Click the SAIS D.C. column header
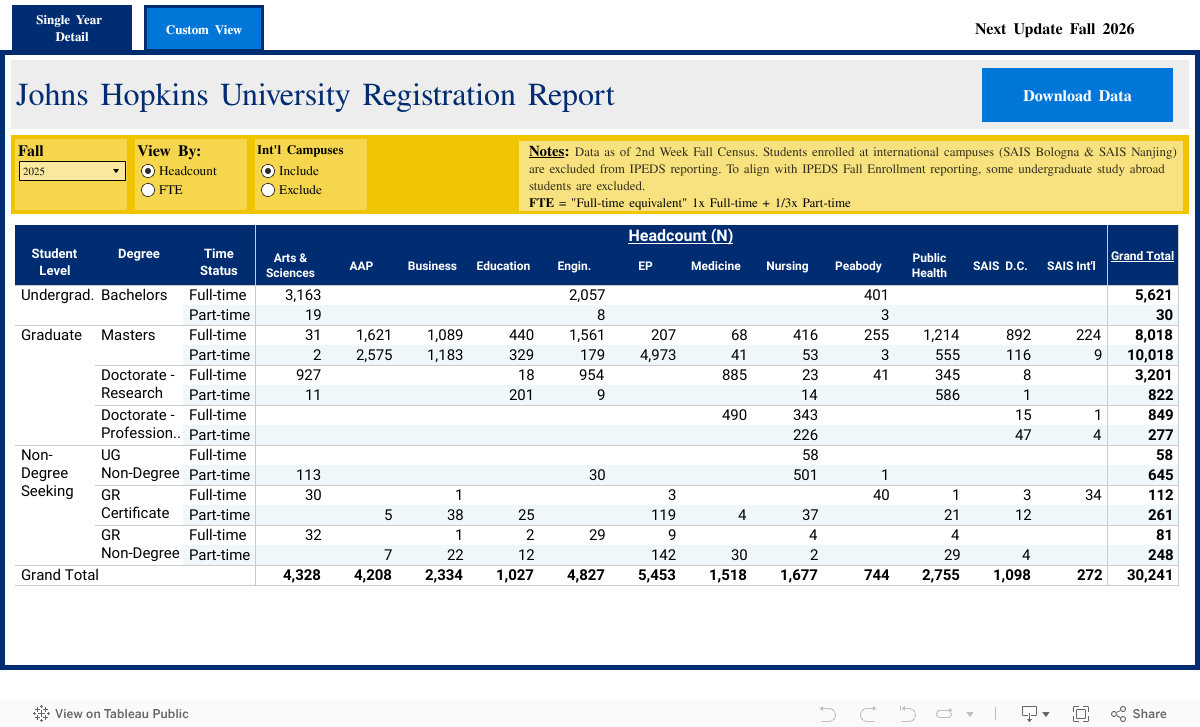This screenshot has width=1200, height=727. pyautogui.click(x=1000, y=266)
